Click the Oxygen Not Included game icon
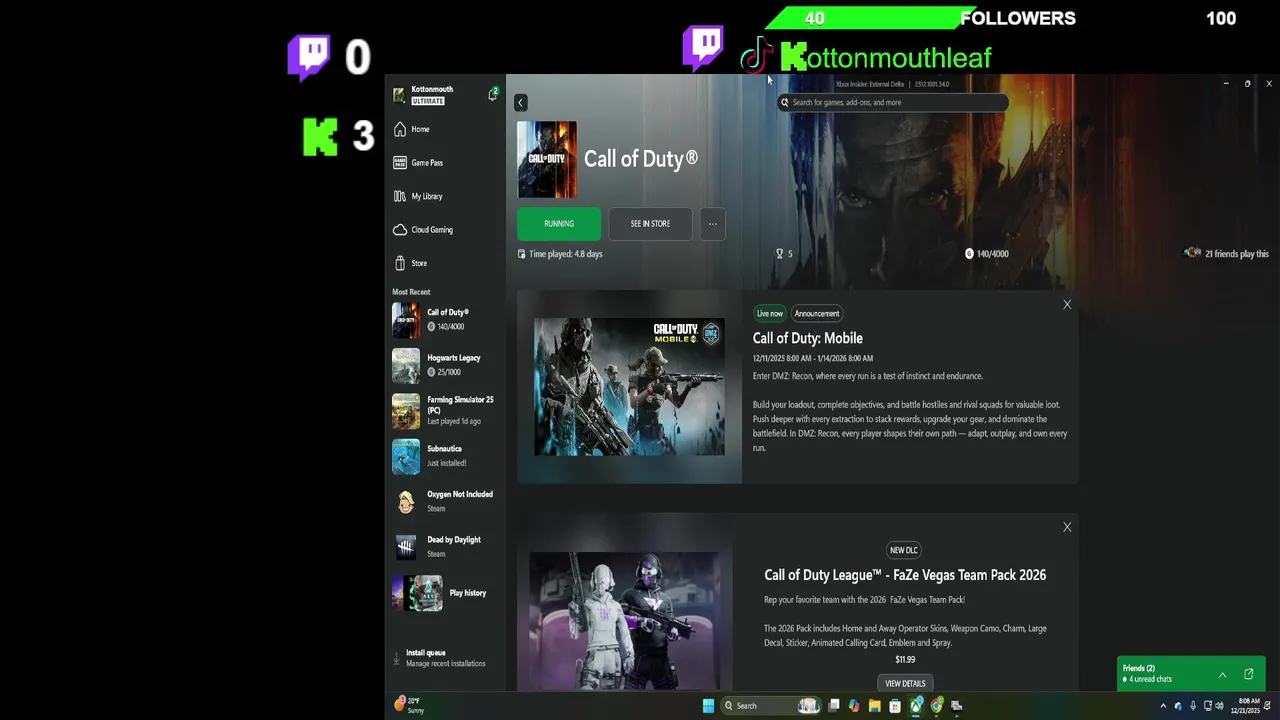The height and width of the screenshot is (720, 1280). (x=406, y=502)
